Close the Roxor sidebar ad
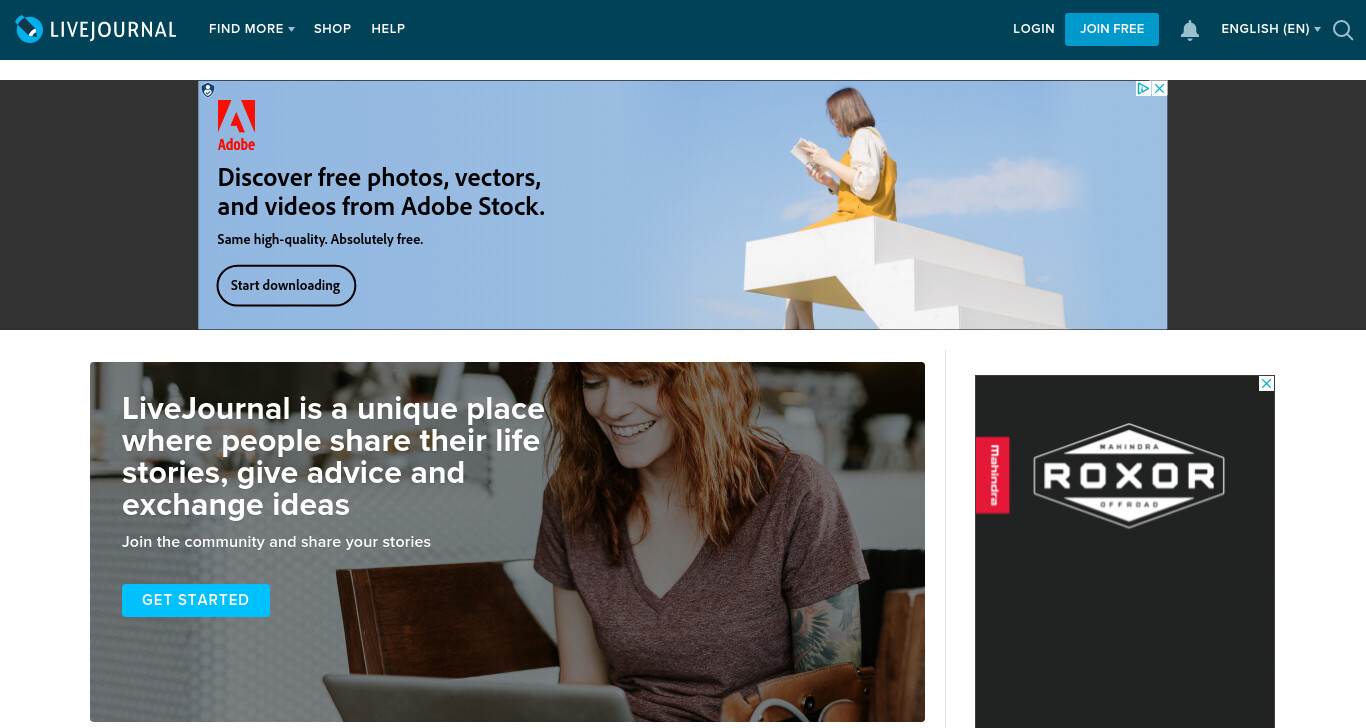 coord(1267,384)
